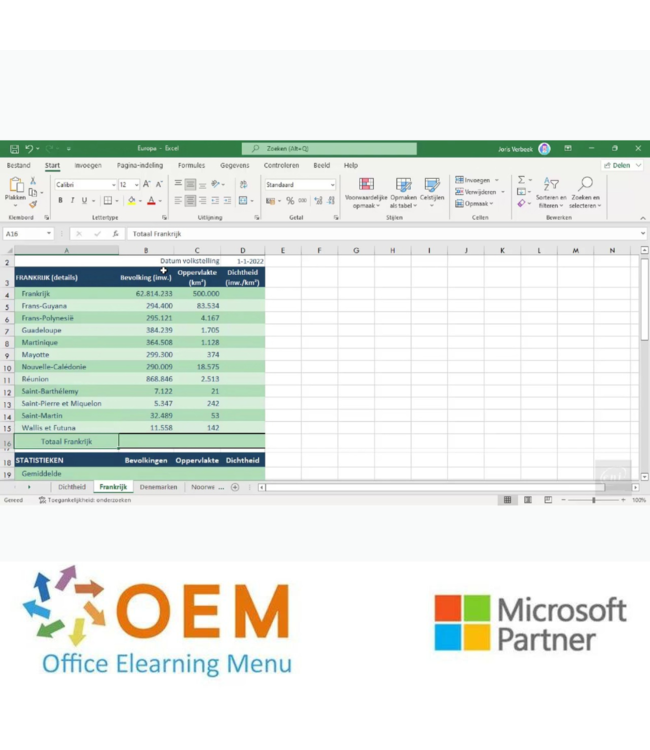Open the Dichtheid sheet tab
650x750 pixels.
(72, 487)
